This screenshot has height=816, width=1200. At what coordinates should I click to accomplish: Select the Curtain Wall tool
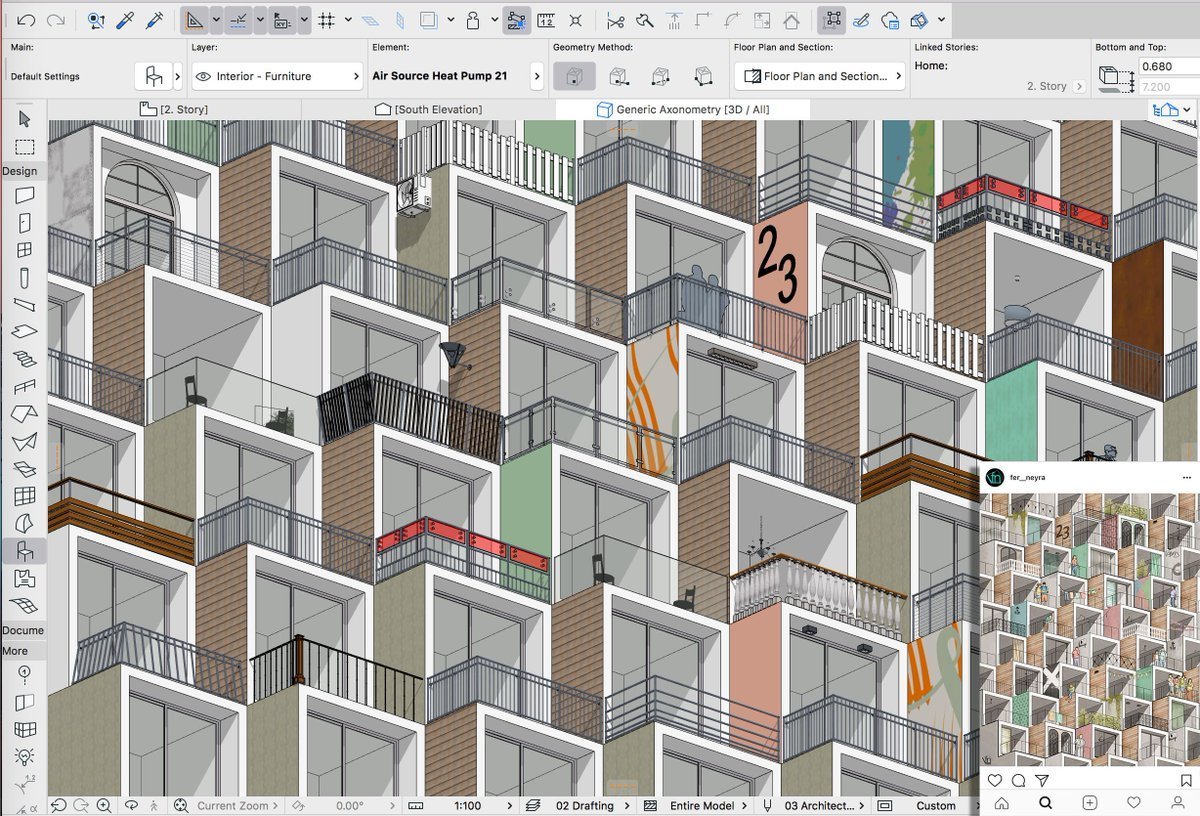click(x=24, y=496)
